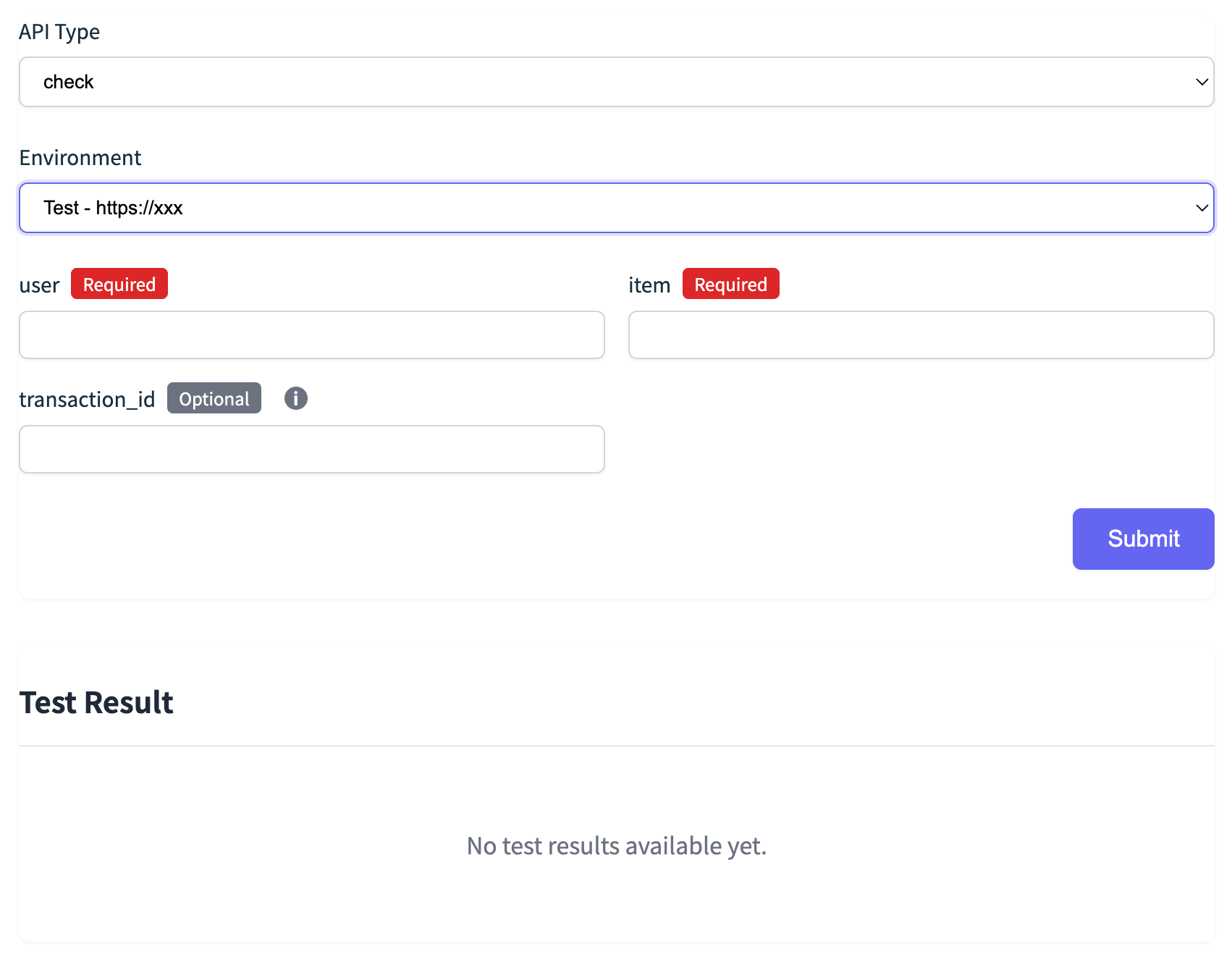
Task: Open the Environment dropdown showing Test
Action: click(x=615, y=208)
